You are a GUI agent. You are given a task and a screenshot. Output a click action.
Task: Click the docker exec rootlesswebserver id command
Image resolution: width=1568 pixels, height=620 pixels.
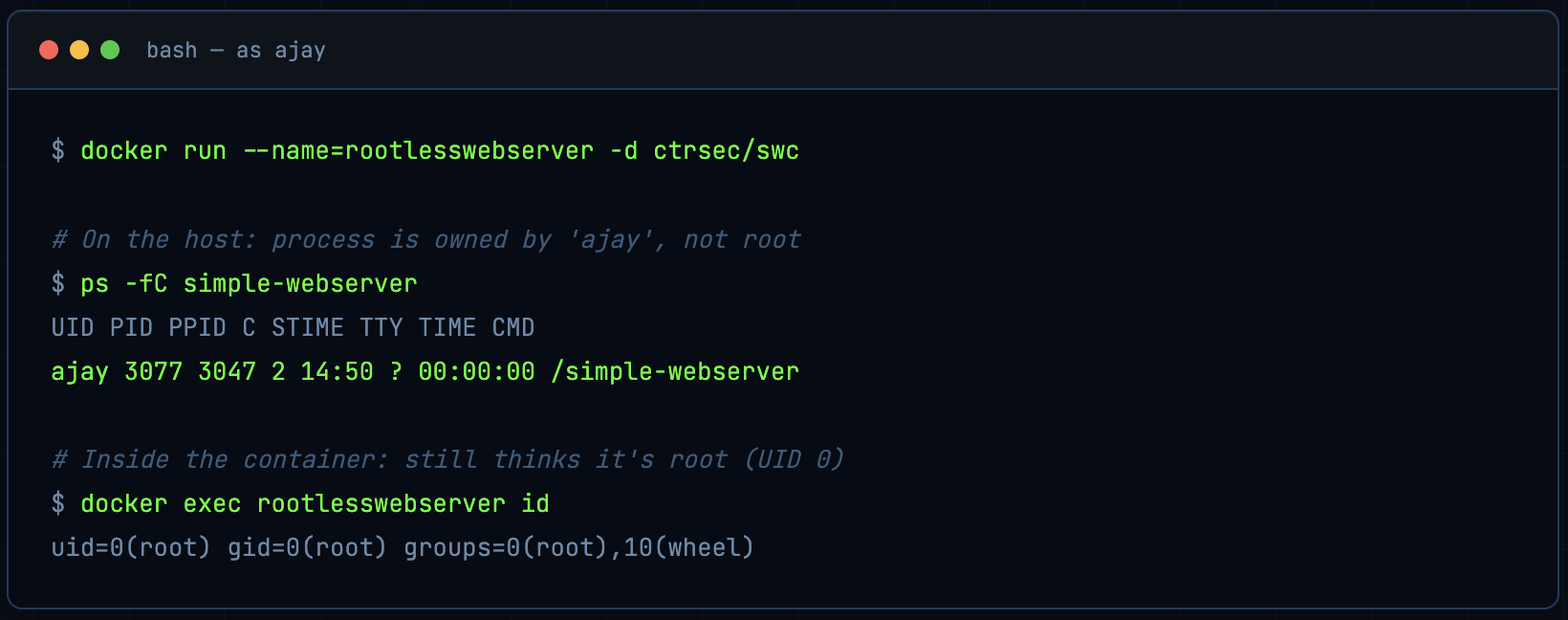tap(315, 503)
